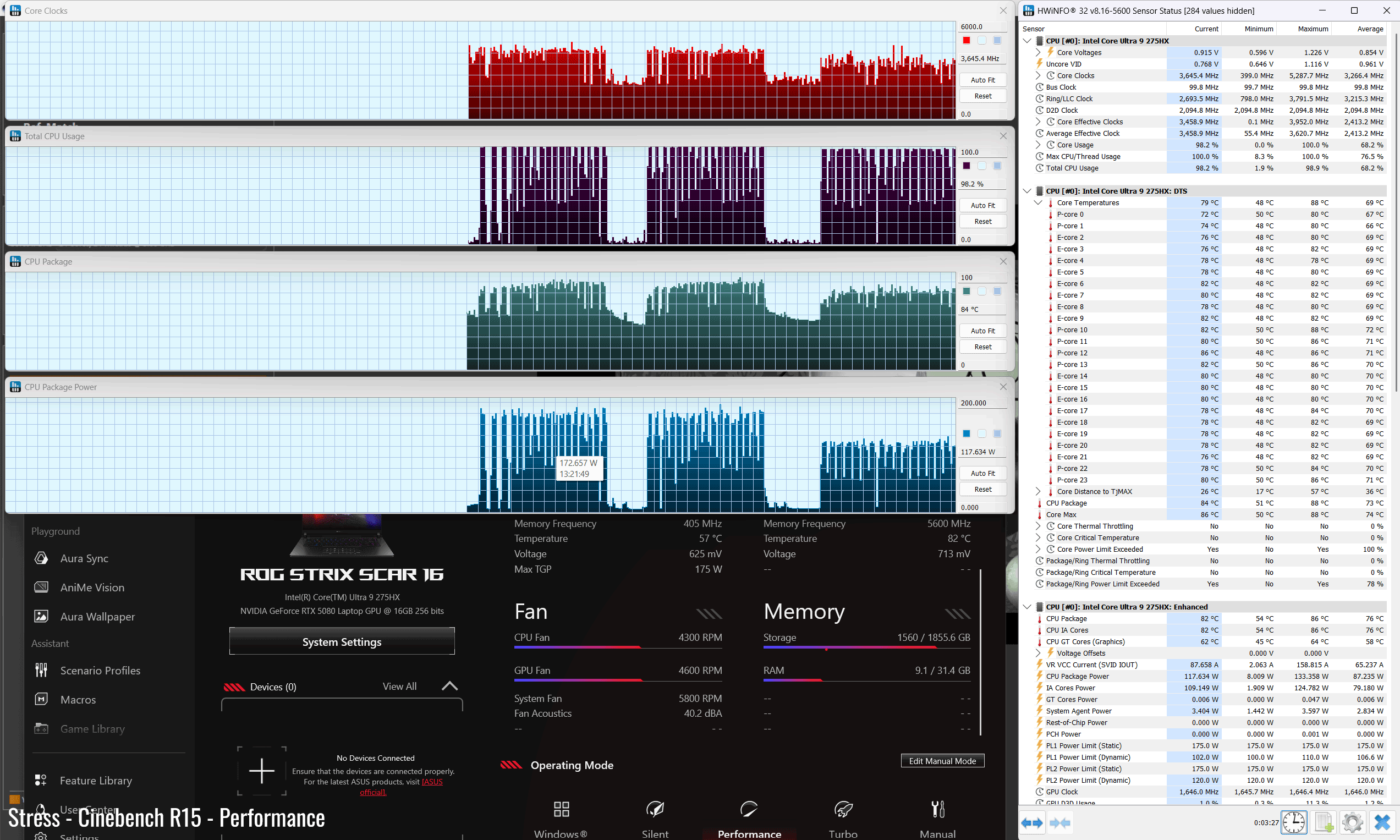Click the teal color swatch in CPU Package

967,291
